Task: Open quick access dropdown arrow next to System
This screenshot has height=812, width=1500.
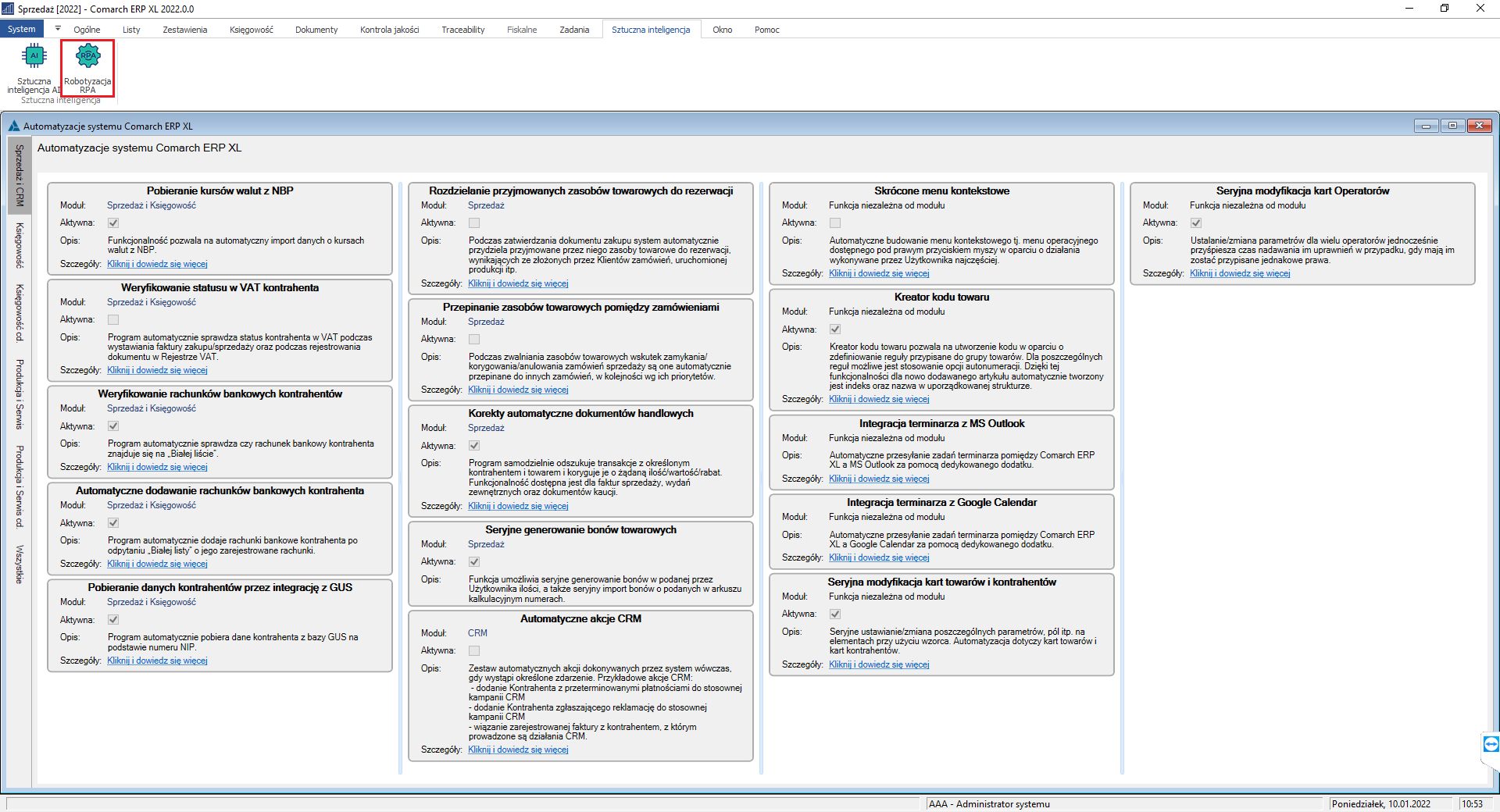Action: click(58, 29)
